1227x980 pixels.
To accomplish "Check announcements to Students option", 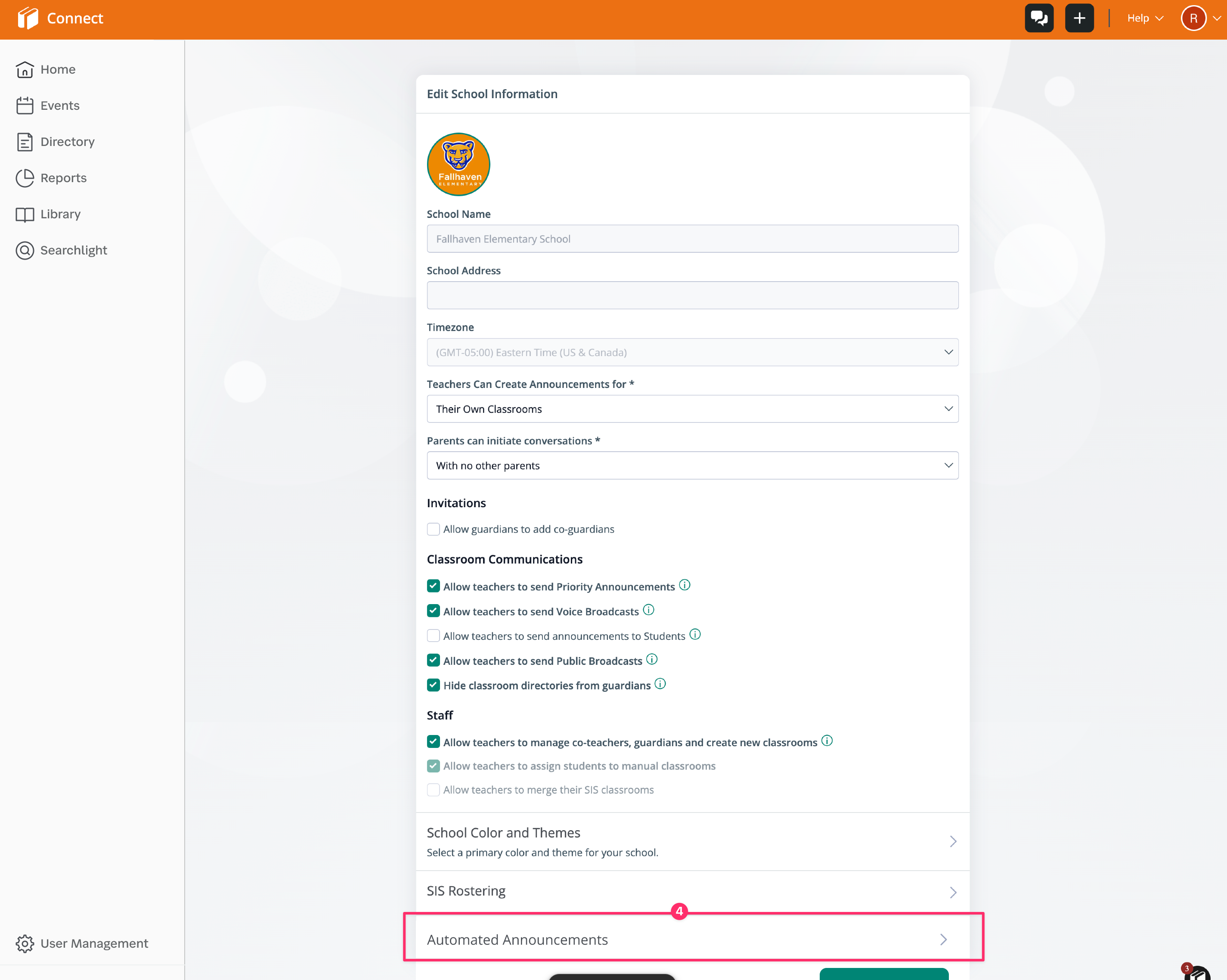I will [433, 636].
